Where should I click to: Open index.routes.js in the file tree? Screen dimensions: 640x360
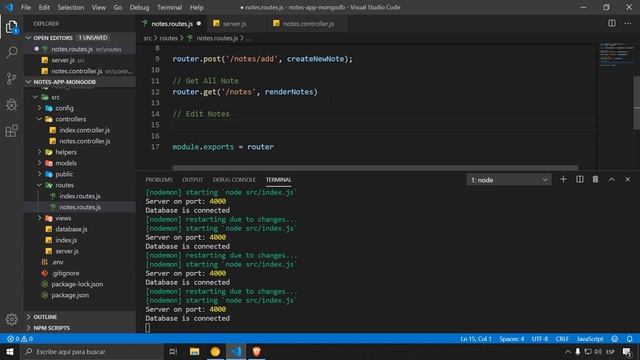tap(80, 196)
